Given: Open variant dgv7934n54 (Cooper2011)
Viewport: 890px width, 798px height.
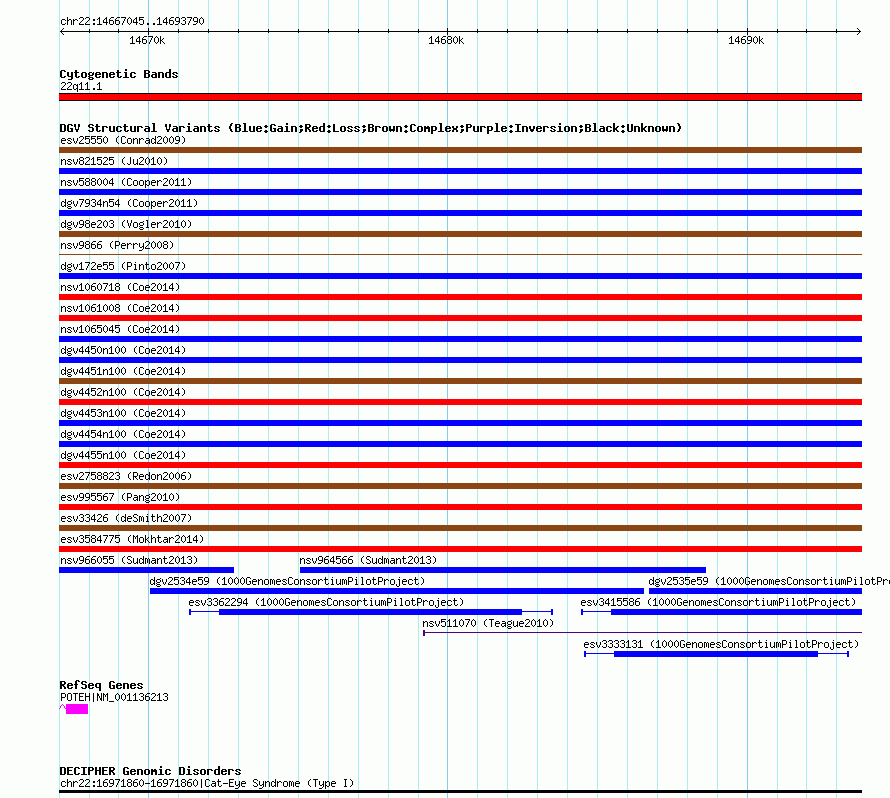Looking at the screenshot, I should click(x=129, y=203).
